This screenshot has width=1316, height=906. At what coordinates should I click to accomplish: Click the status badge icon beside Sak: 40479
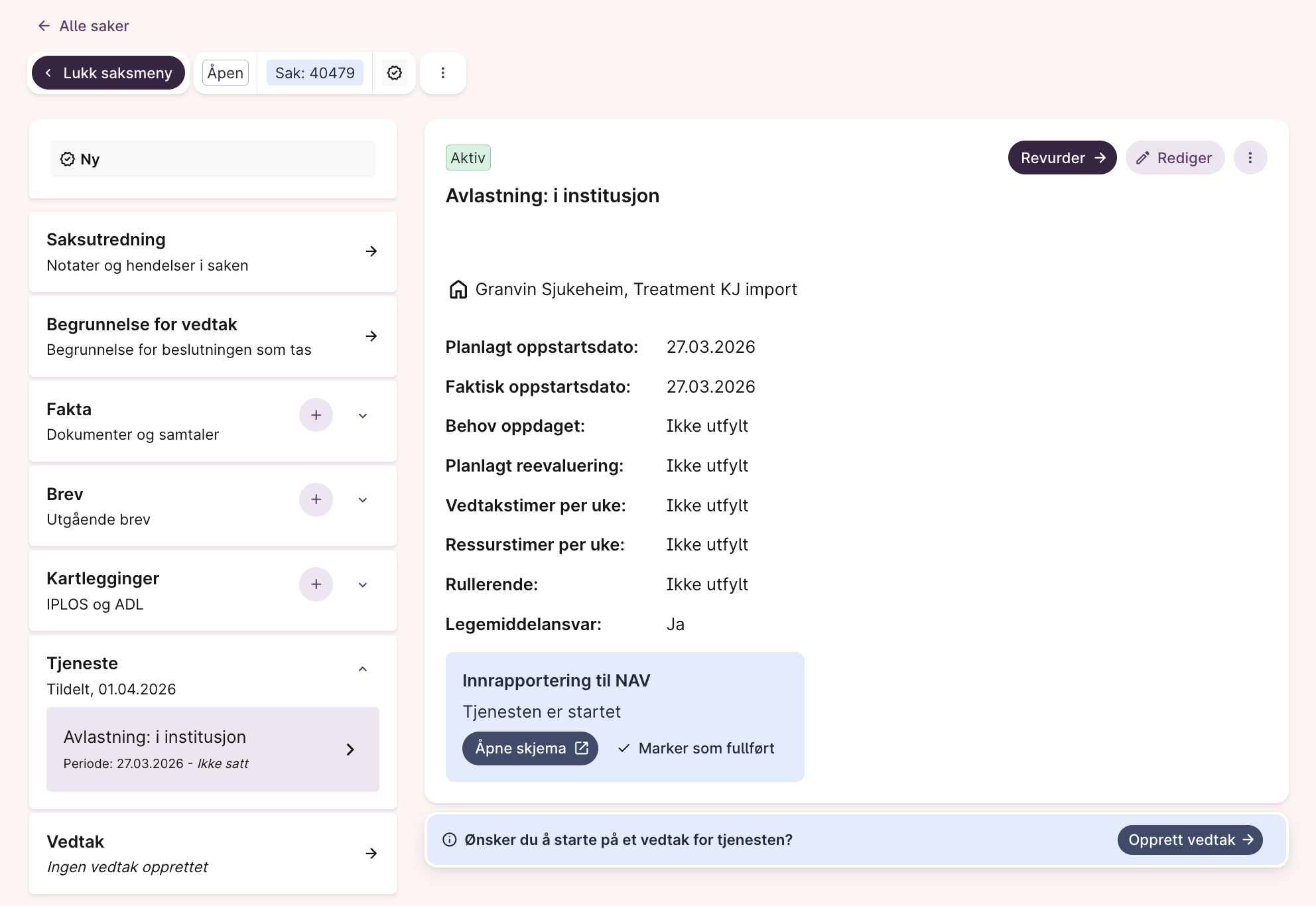click(395, 73)
